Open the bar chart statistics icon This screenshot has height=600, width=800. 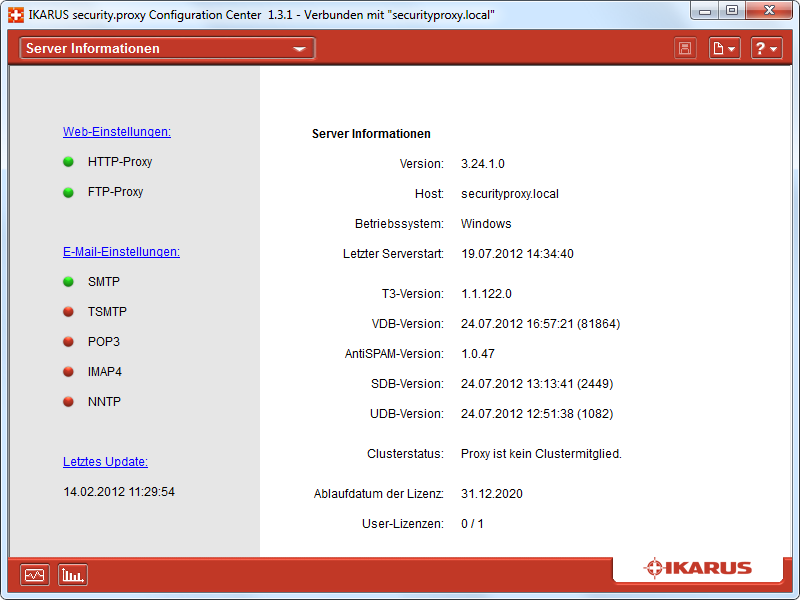click(x=73, y=575)
